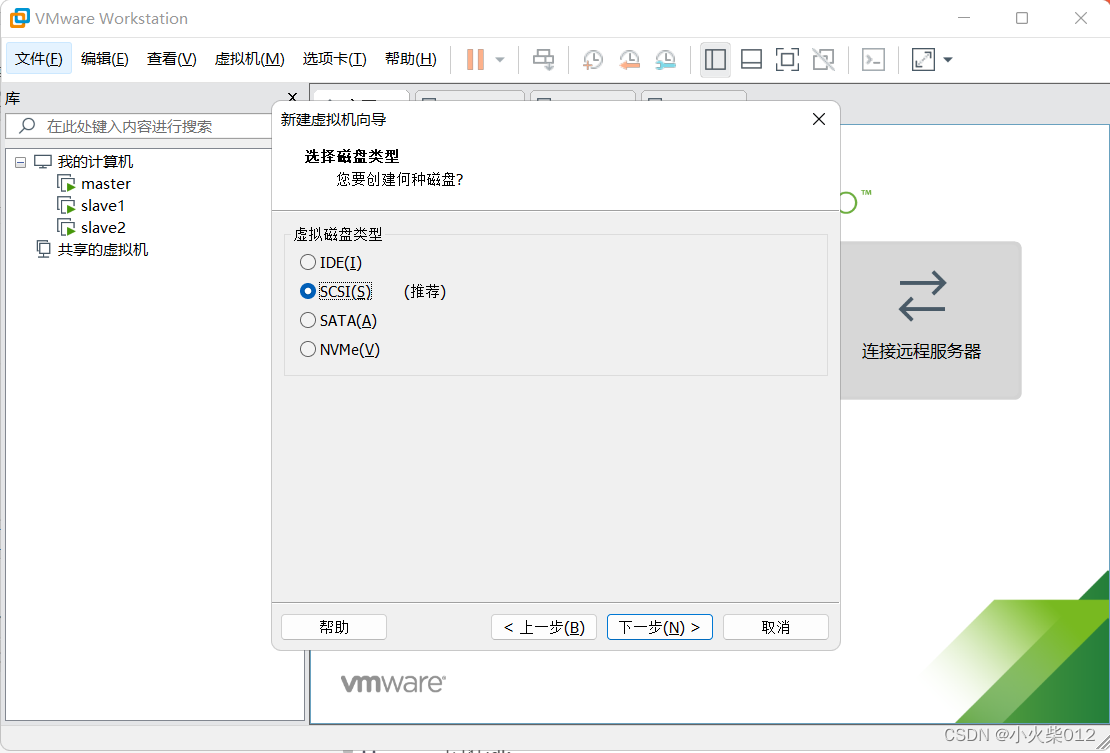Click the (推荐) label next to SCSI
The width and height of the screenshot is (1110, 753).
425,292
